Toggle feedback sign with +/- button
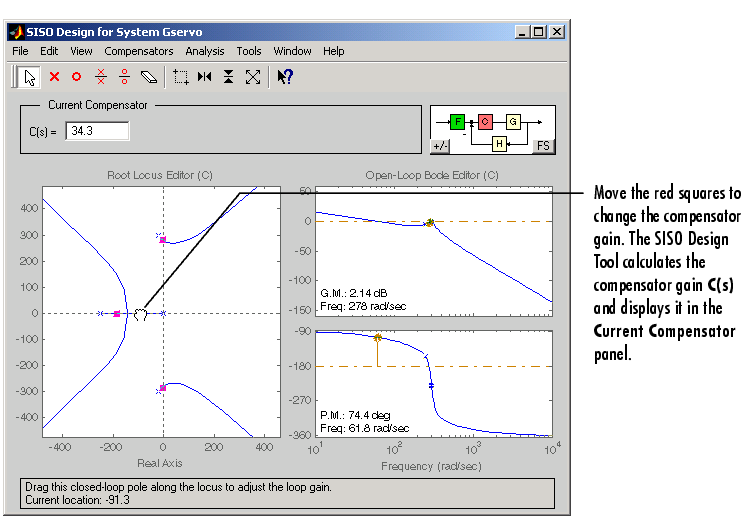This screenshot has height=520, width=750. [440, 146]
